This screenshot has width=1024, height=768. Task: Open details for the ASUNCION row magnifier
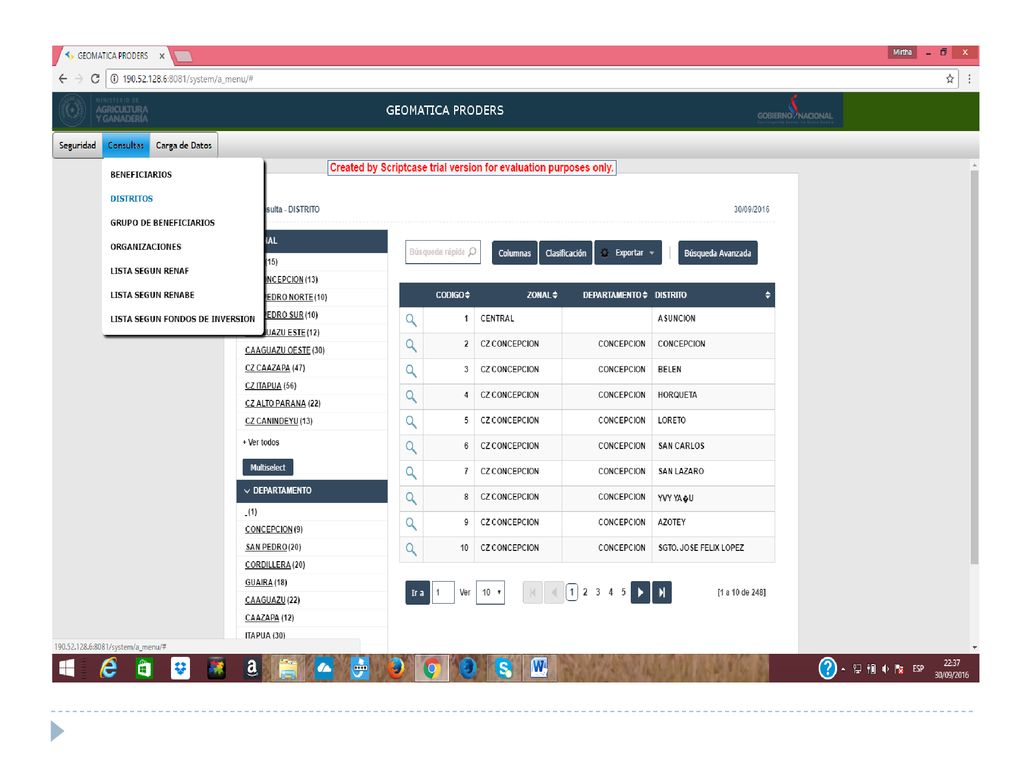411,319
